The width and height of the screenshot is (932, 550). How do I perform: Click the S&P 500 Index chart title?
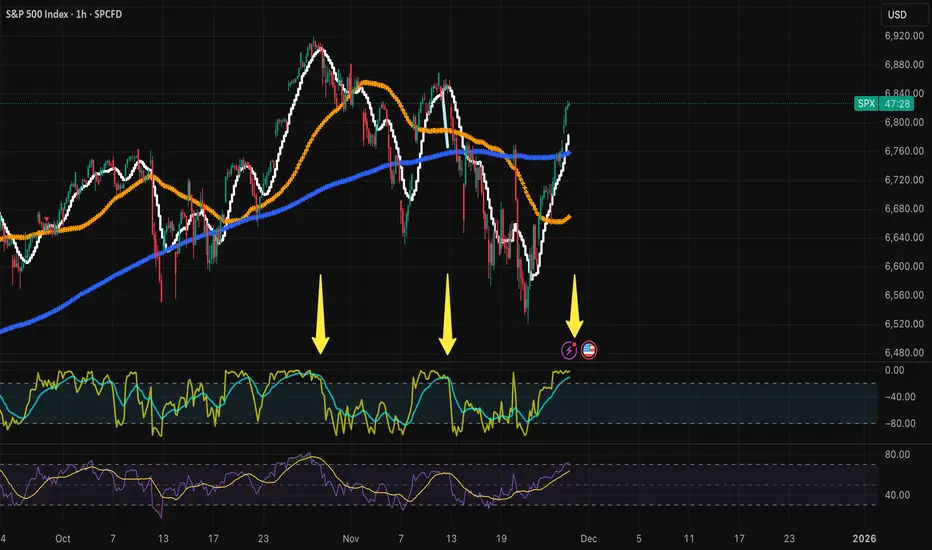coord(64,14)
